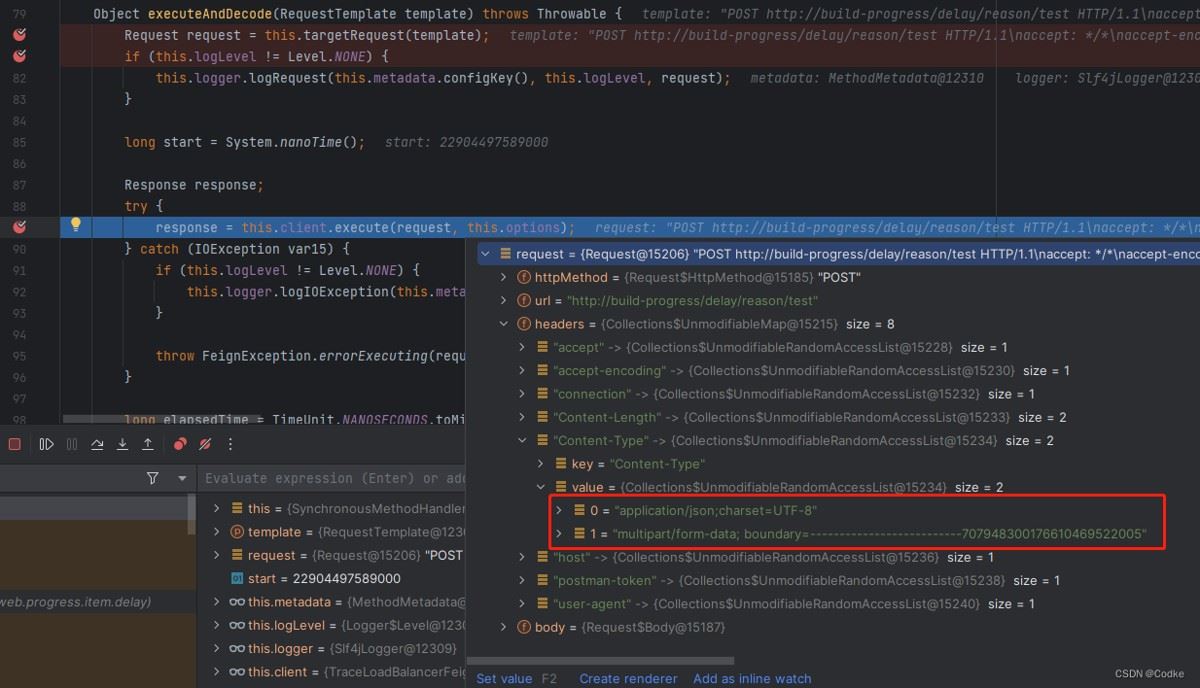
Task: Open the threads dropdown arrow beside filter
Action: point(182,479)
